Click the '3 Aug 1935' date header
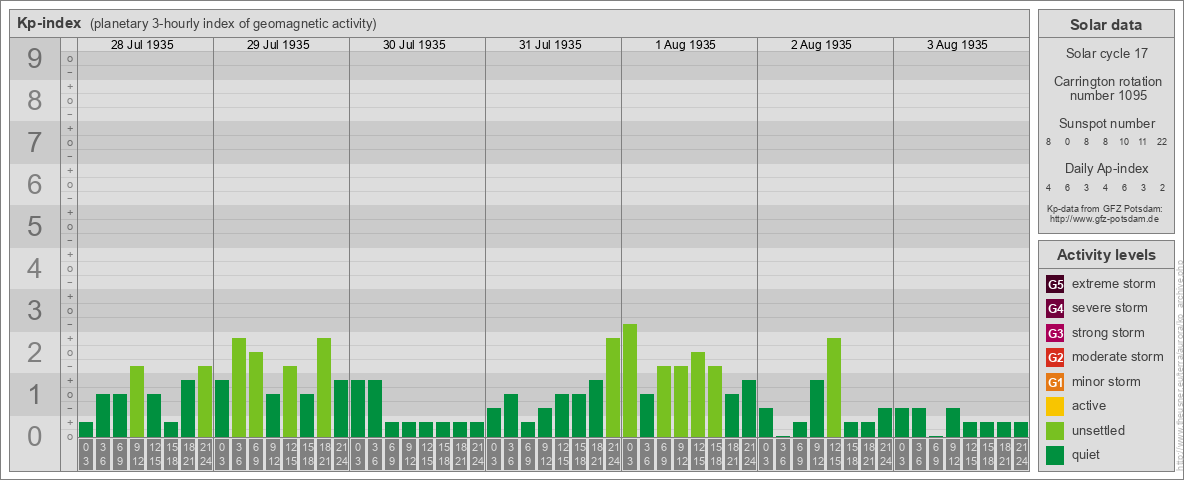Viewport: 1184px width, 480px height. click(957, 45)
